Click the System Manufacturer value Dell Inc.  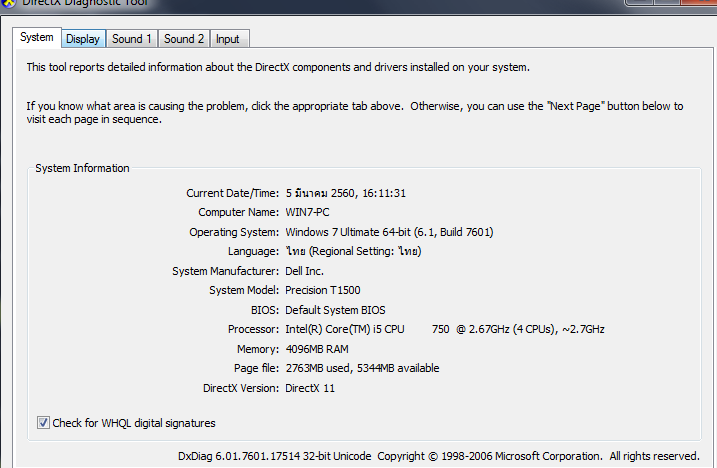click(305, 271)
